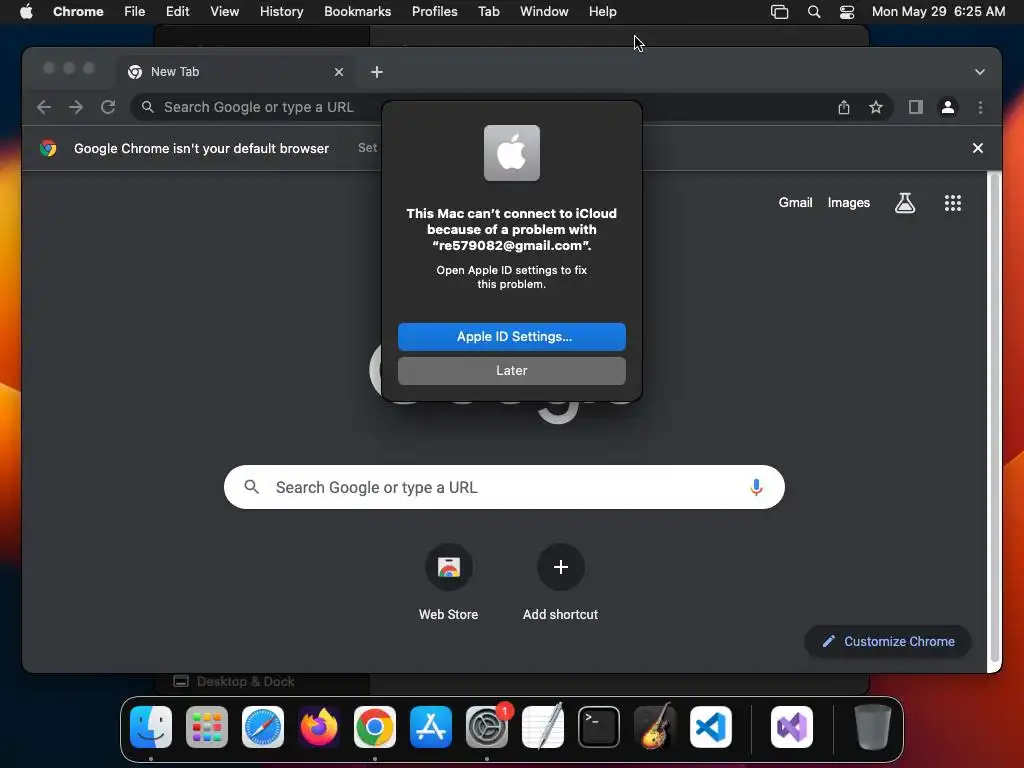The height and width of the screenshot is (768, 1024).
Task: Launch Terminal from the Dock
Action: point(599,727)
